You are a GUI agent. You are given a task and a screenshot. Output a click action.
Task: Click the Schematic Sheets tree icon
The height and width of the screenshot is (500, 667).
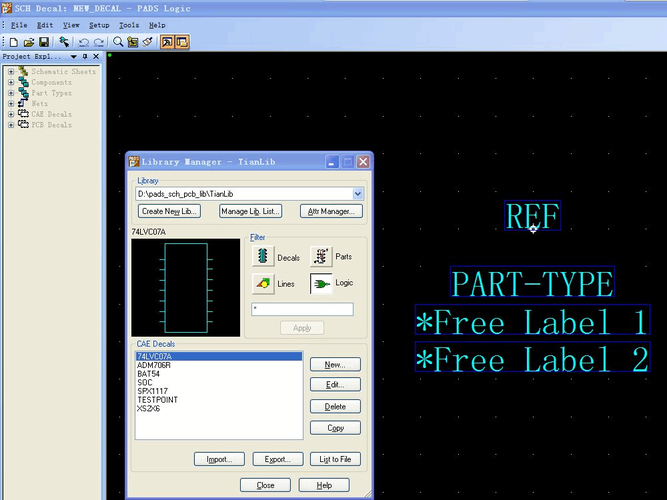click(23, 71)
